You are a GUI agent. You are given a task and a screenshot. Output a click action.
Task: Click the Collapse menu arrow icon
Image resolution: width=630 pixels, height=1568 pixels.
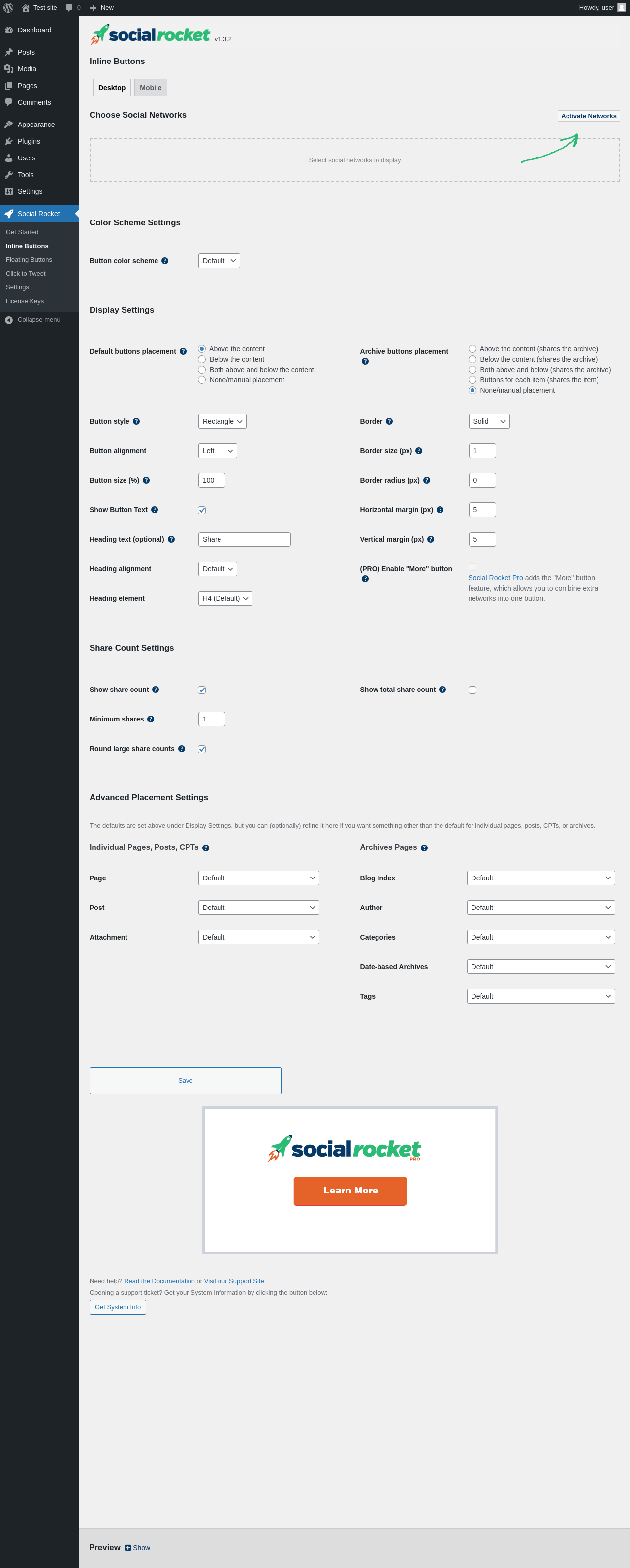9,320
